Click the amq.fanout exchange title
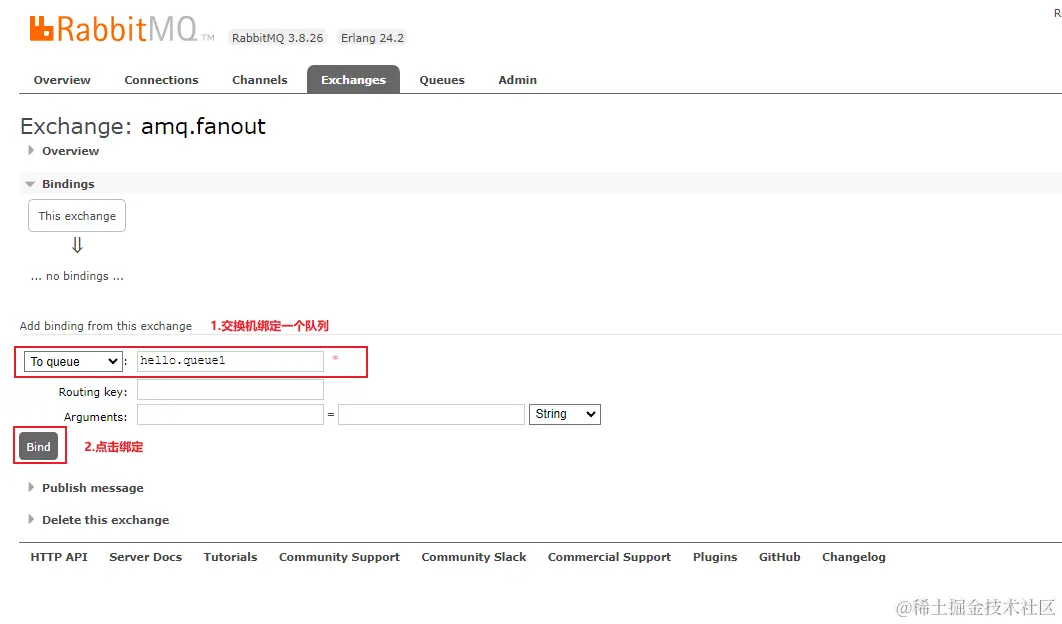Screen dimensions: 1062x624 click(203, 127)
